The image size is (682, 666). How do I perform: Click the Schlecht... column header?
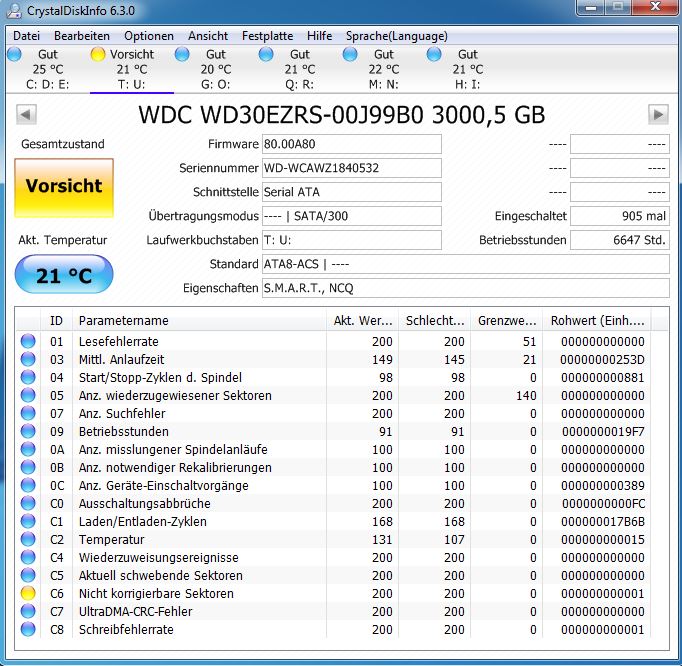[434, 321]
